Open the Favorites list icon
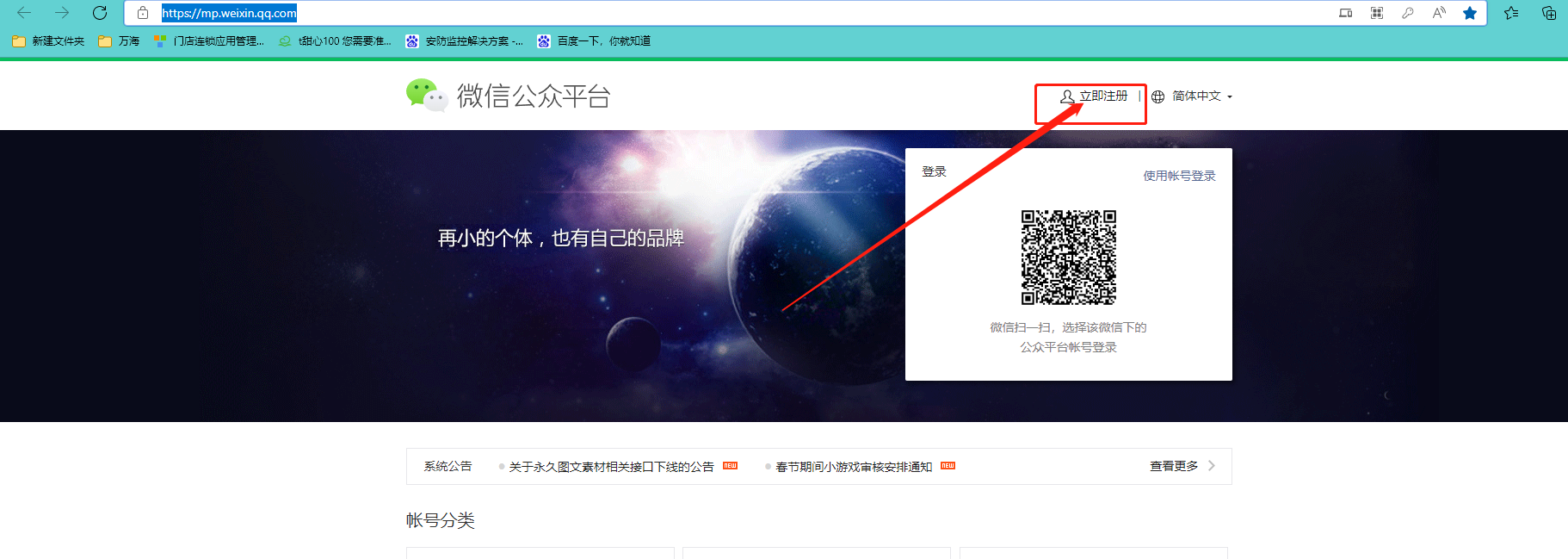This screenshot has height=559, width=1568. click(x=1511, y=13)
